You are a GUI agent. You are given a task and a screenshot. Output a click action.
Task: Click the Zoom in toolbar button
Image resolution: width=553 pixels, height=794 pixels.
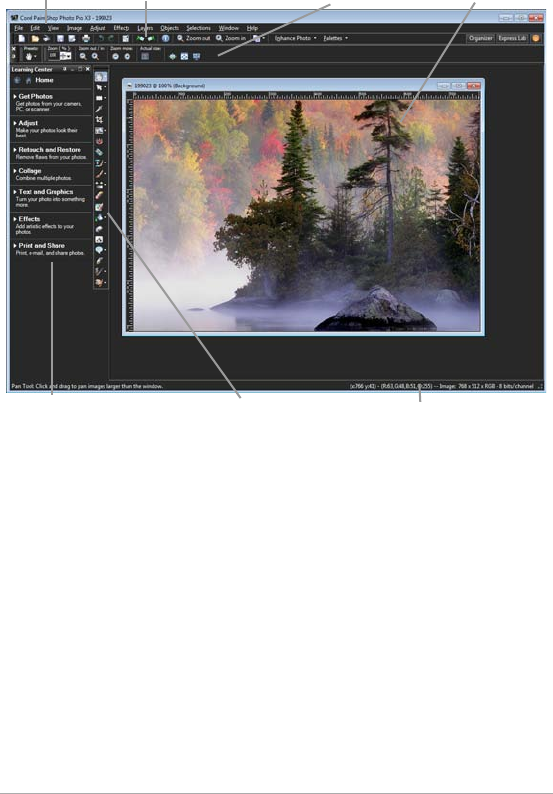pos(230,38)
